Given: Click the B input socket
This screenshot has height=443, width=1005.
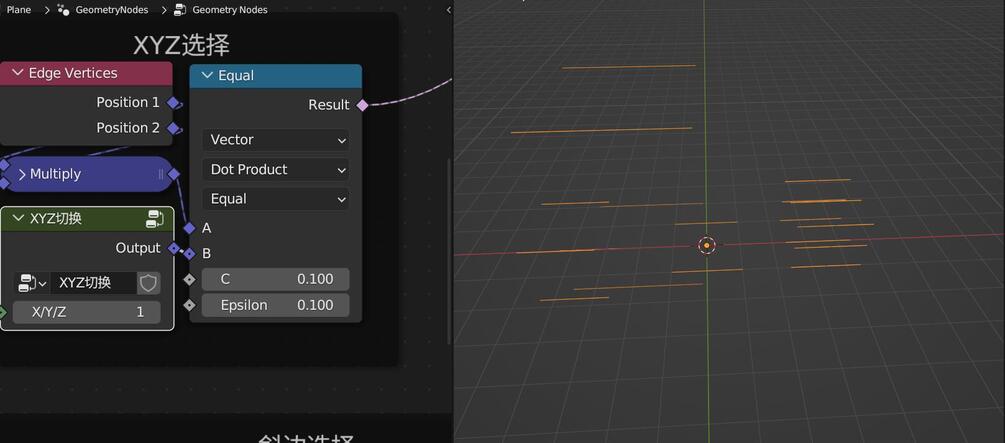Looking at the screenshot, I should pos(189,254).
